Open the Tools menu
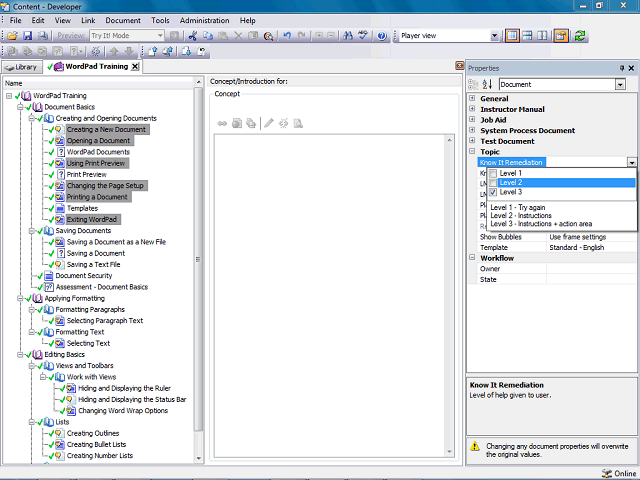Viewport: 640px width, 480px height. 160,20
